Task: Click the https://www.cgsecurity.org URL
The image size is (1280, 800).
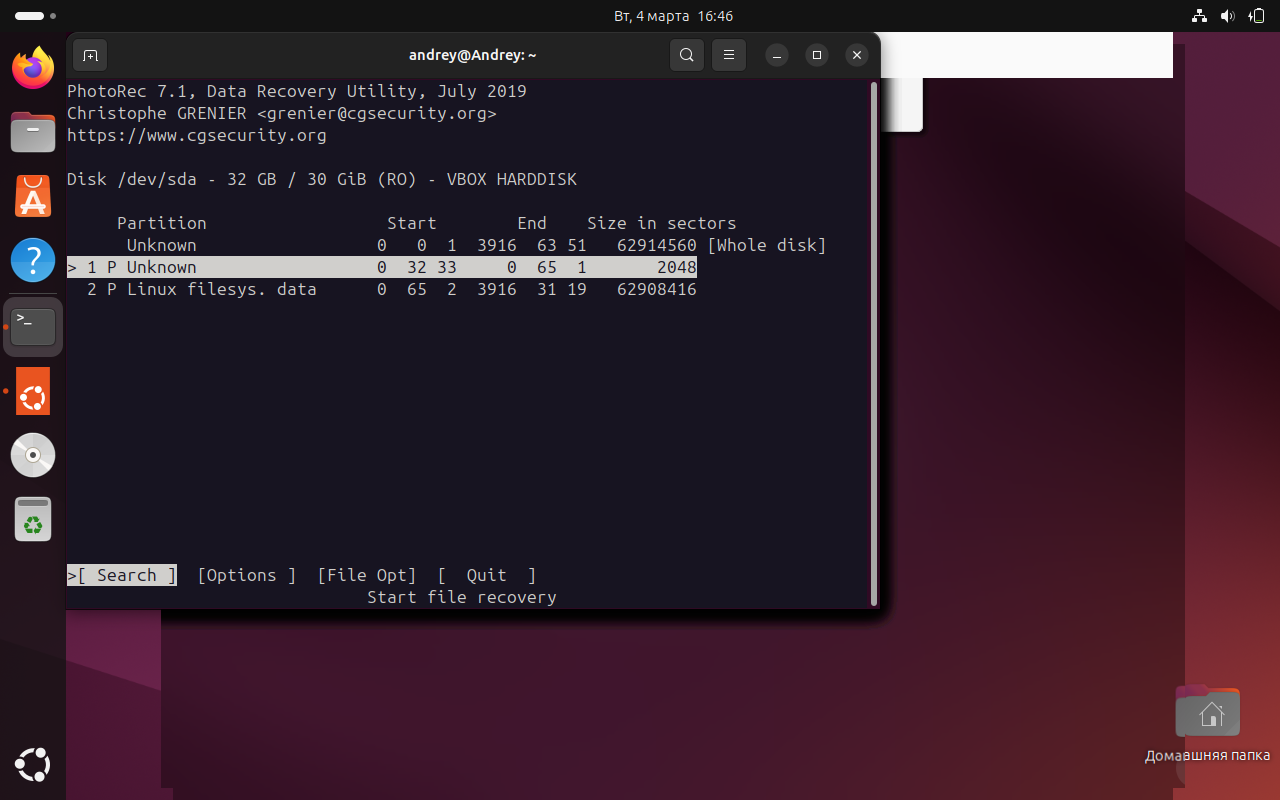Action: point(197,135)
